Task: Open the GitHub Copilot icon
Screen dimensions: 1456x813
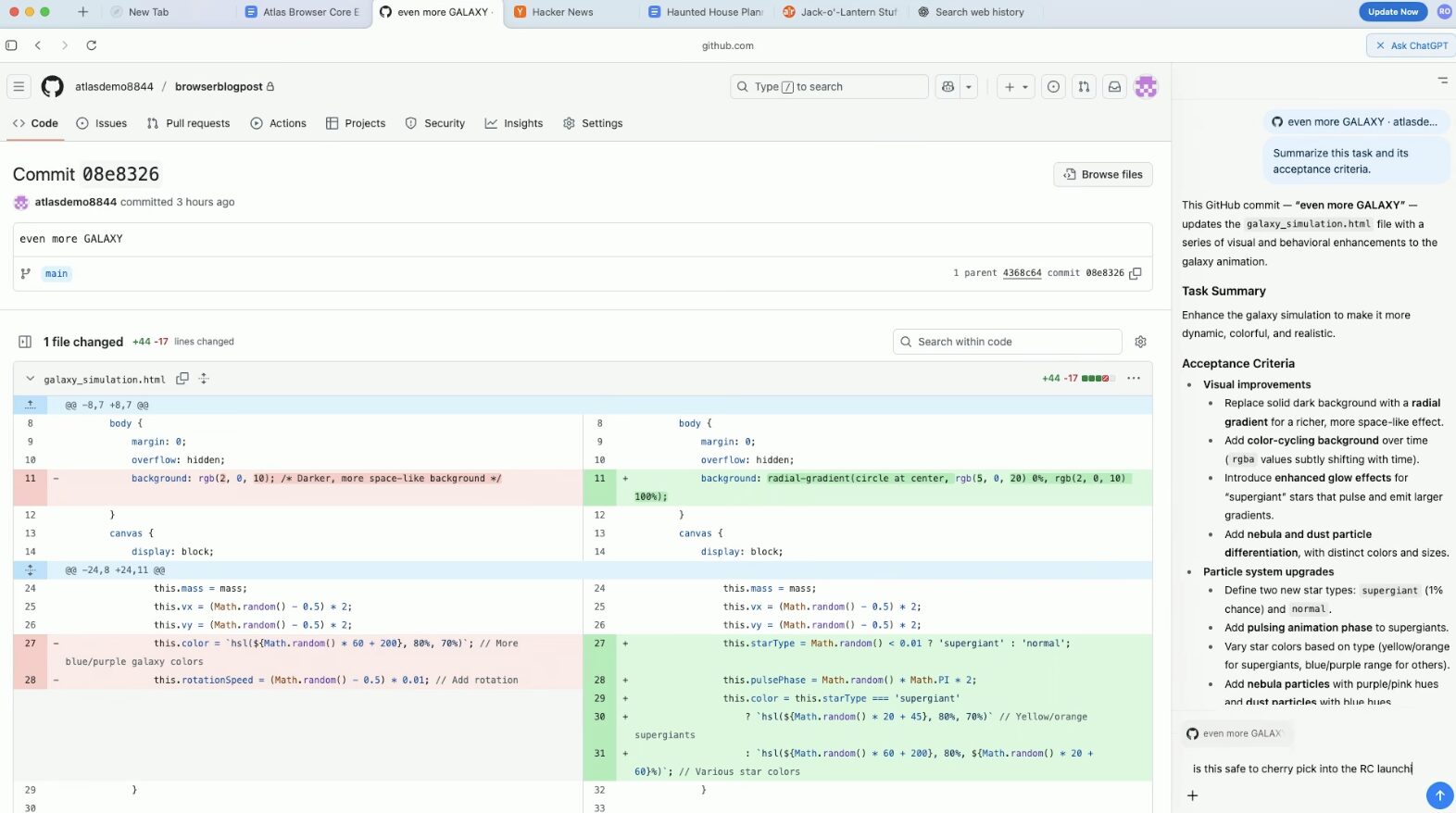Action: tap(948, 87)
